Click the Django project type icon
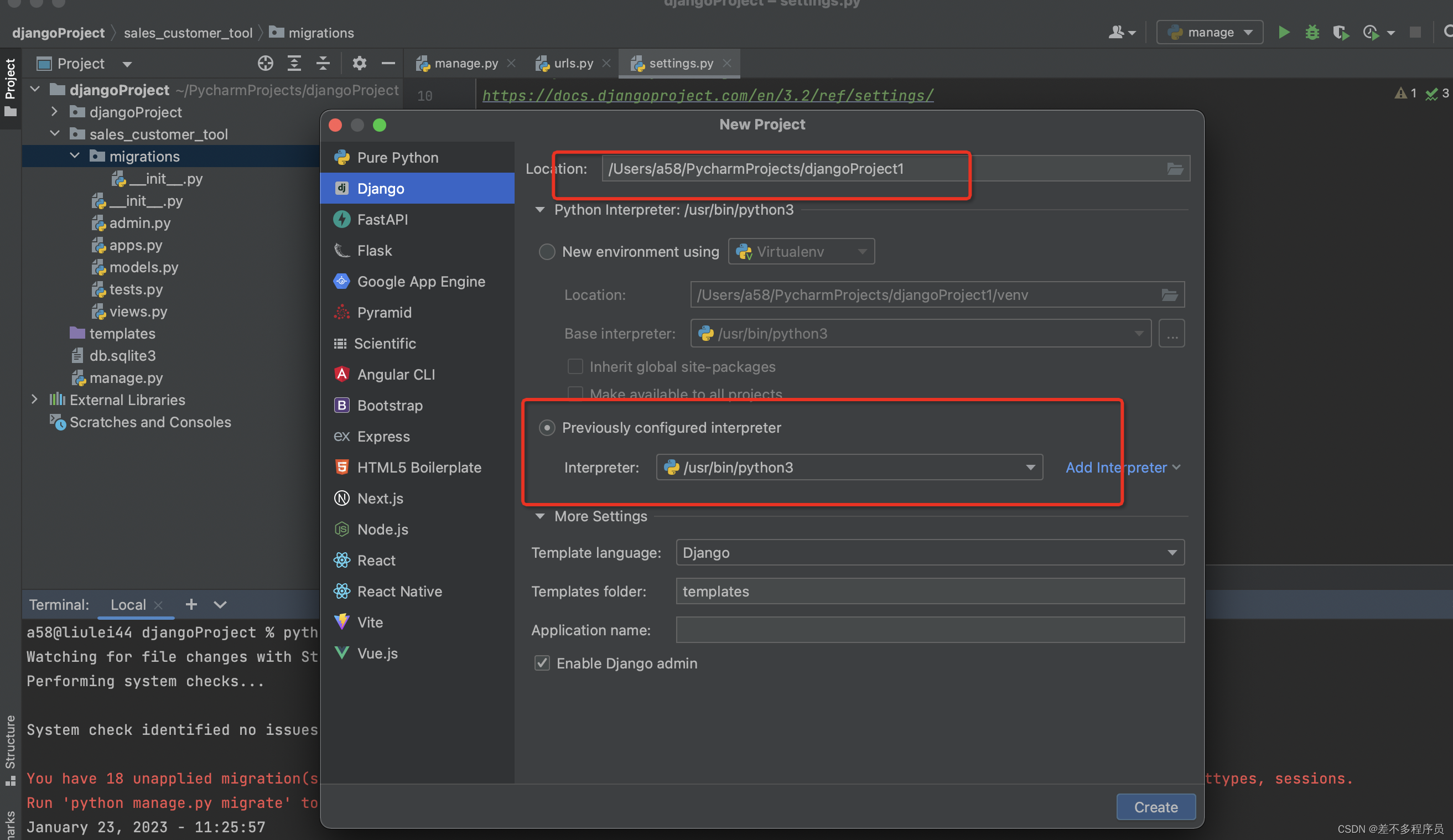 coord(343,188)
